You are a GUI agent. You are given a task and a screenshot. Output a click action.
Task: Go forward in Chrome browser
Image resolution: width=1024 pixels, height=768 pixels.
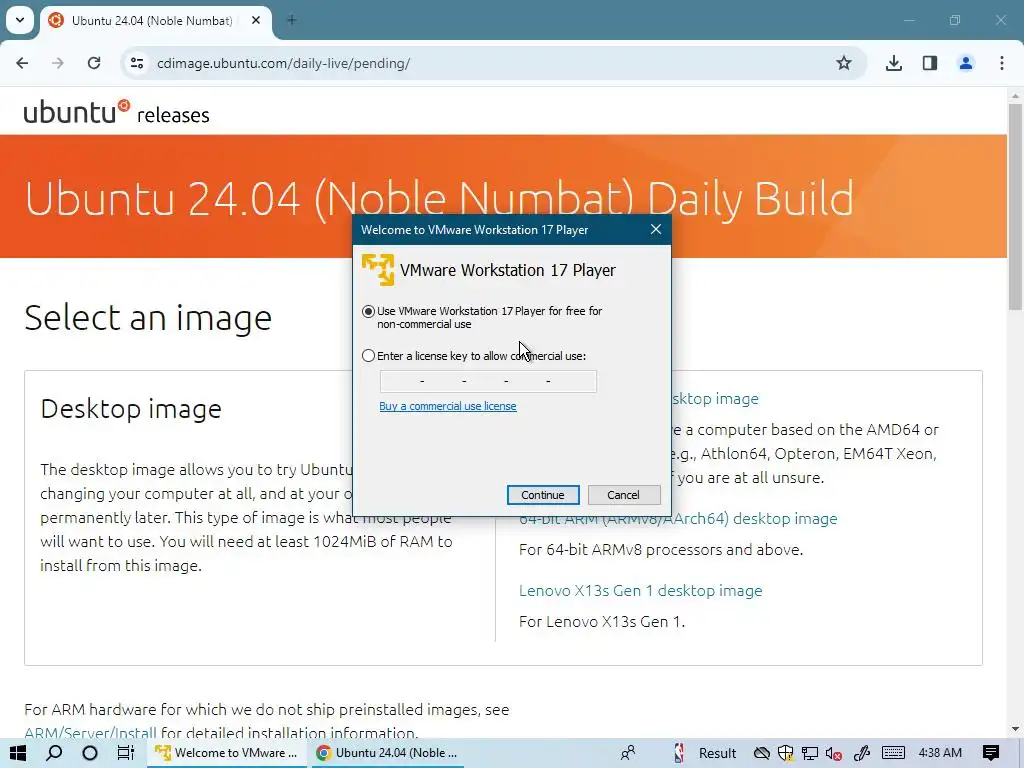pyautogui.click(x=57, y=63)
